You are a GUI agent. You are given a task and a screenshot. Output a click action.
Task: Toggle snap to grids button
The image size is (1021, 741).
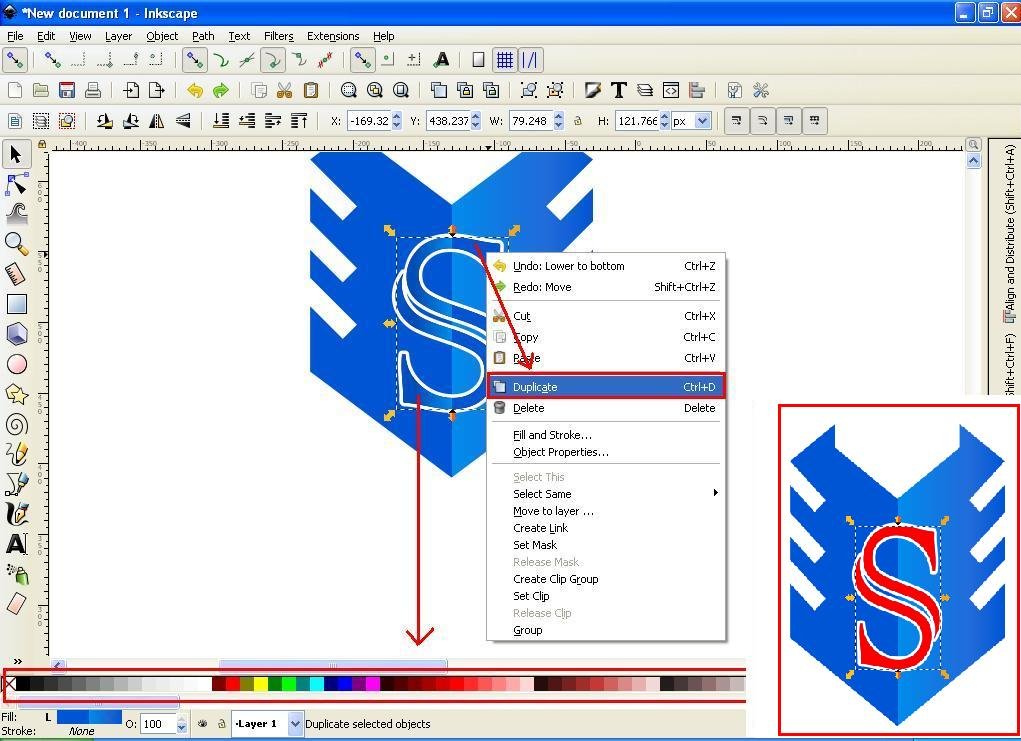click(505, 60)
